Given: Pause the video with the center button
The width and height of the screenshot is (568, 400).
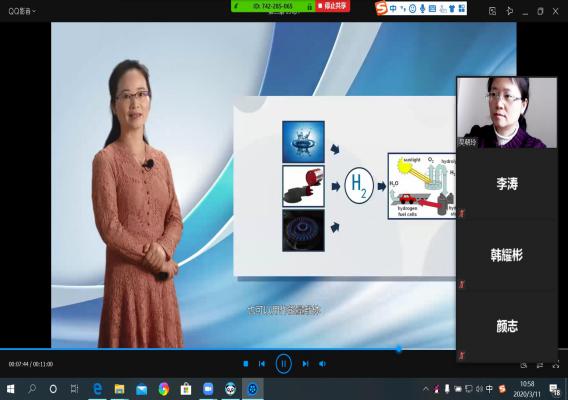Looking at the screenshot, I should tap(283, 363).
